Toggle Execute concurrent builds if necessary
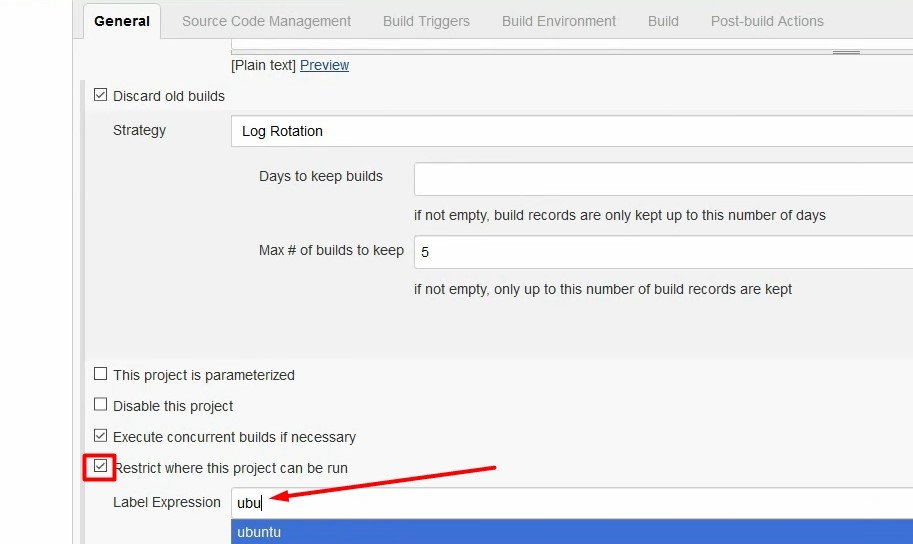This screenshot has width=913, height=544. (100, 436)
